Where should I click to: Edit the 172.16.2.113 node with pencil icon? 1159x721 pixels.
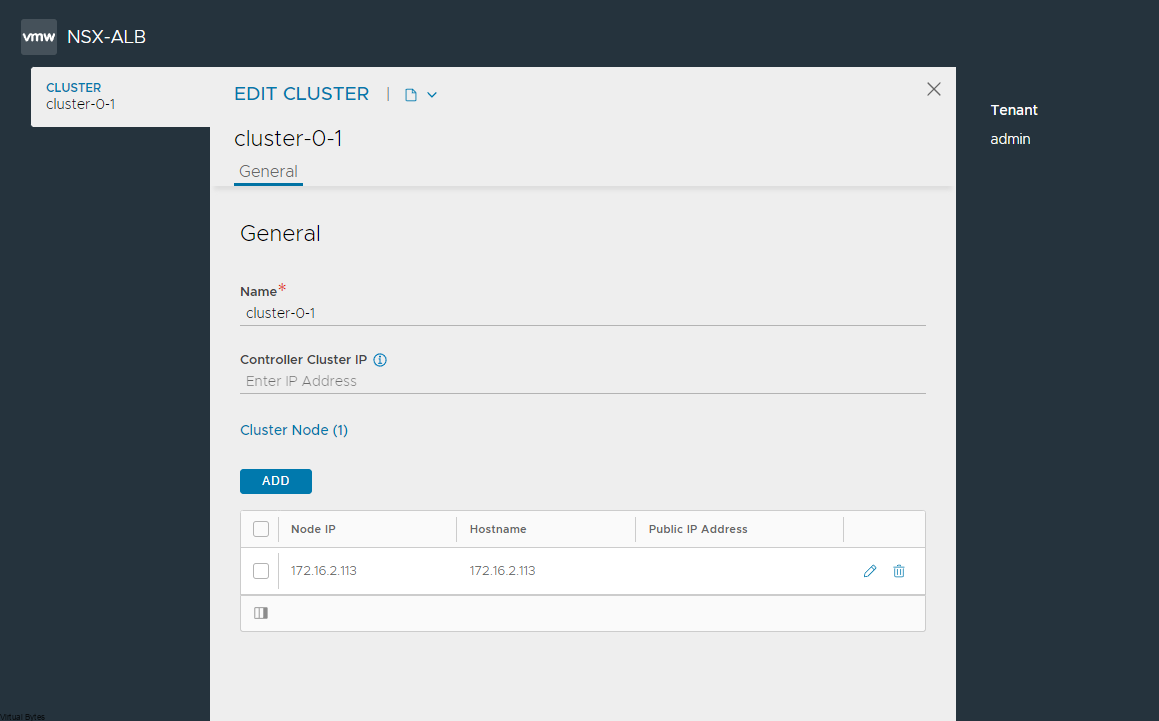(870, 571)
